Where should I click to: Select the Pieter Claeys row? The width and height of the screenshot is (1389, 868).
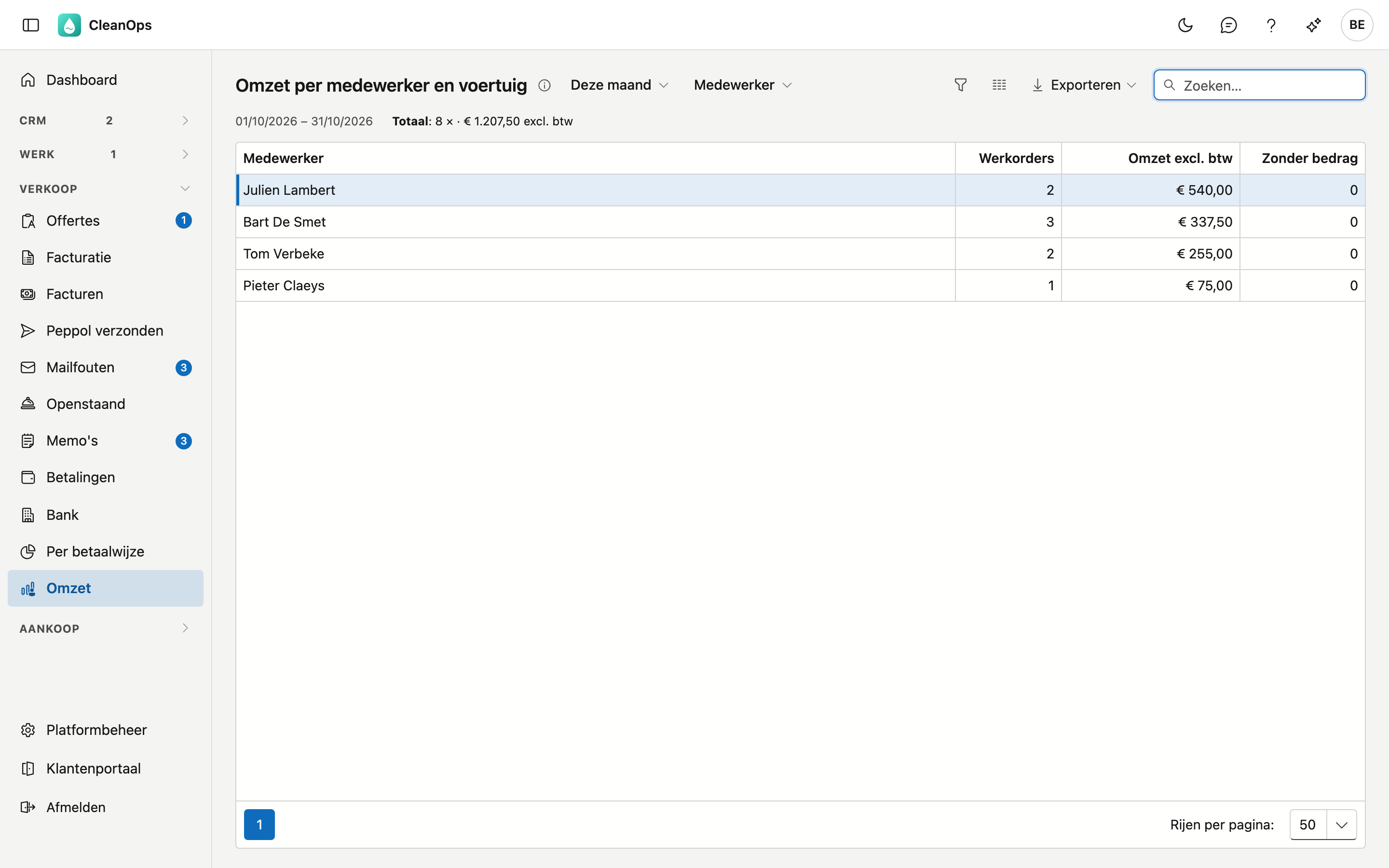(800, 286)
